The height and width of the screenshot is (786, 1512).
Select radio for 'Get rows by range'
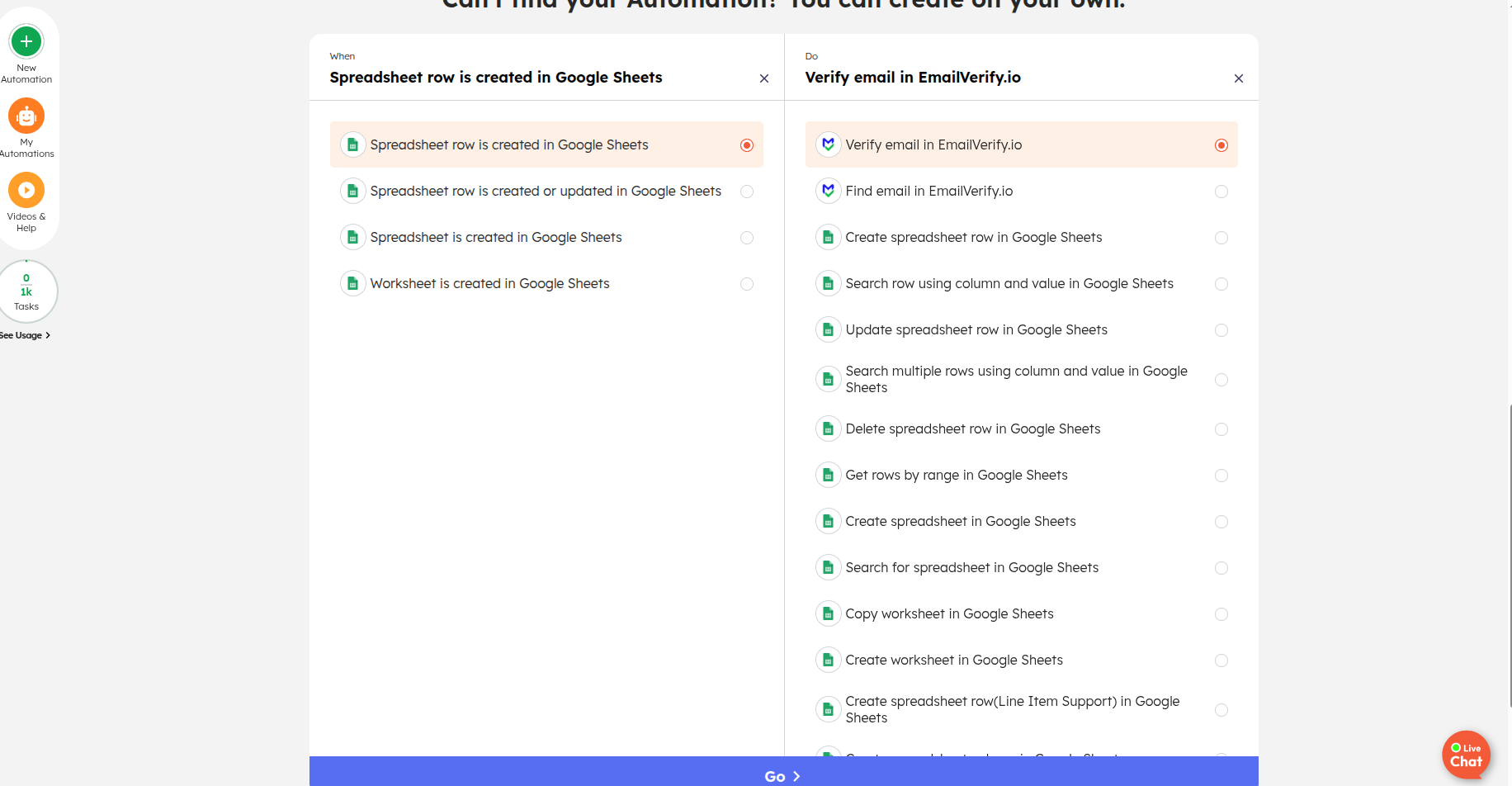(1221, 476)
